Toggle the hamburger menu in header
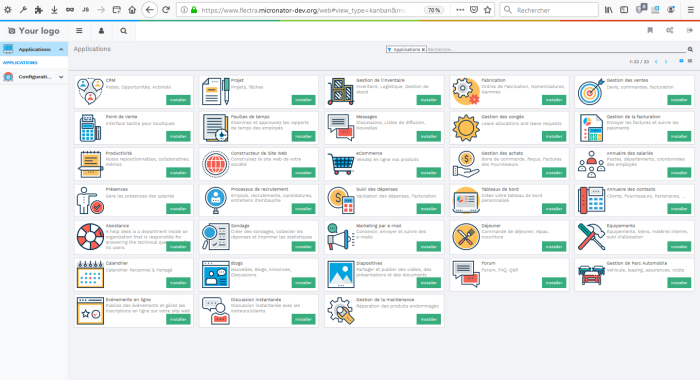This screenshot has height=380, width=700. 79,31
